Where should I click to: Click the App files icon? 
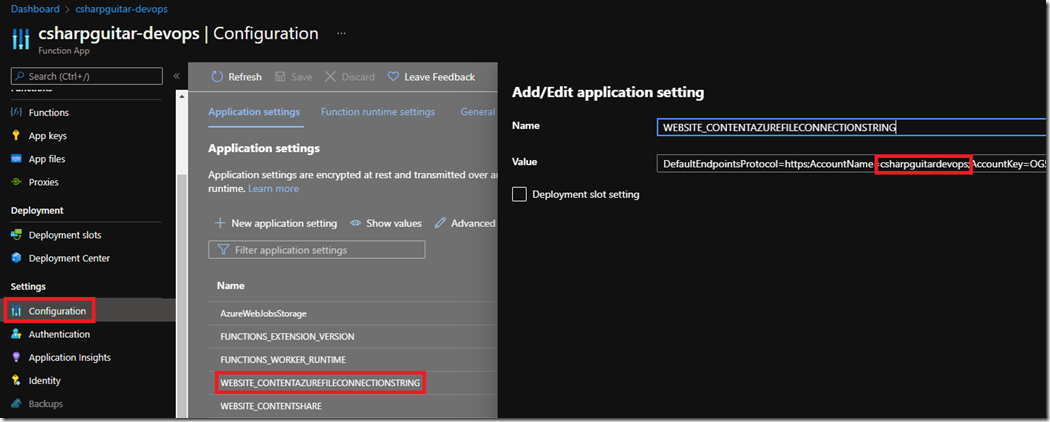click(17, 159)
